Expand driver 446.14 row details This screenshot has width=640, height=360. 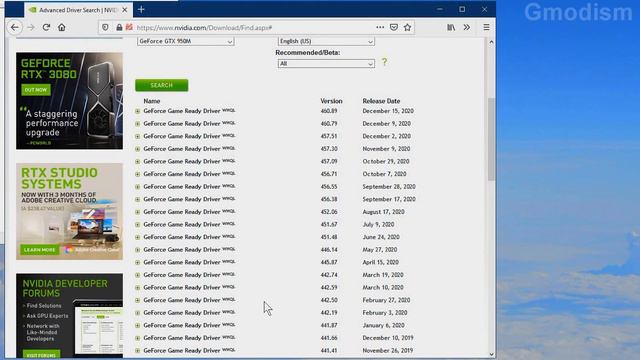(x=138, y=250)
